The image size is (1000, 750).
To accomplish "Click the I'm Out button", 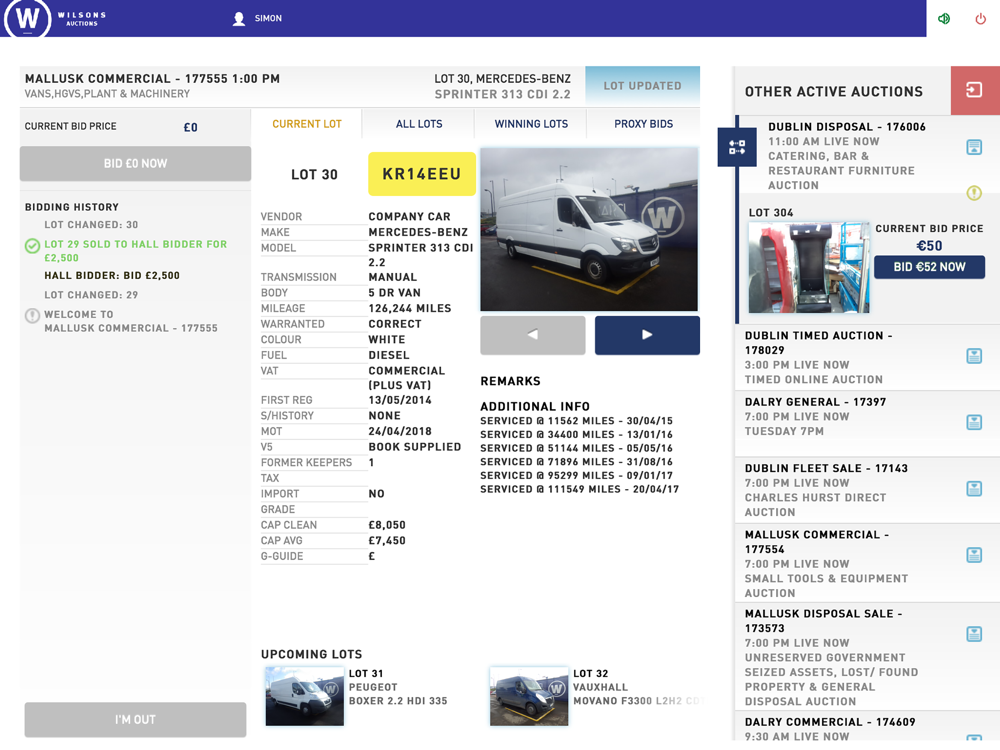I will pyautogui.click(x=135, y=719).
